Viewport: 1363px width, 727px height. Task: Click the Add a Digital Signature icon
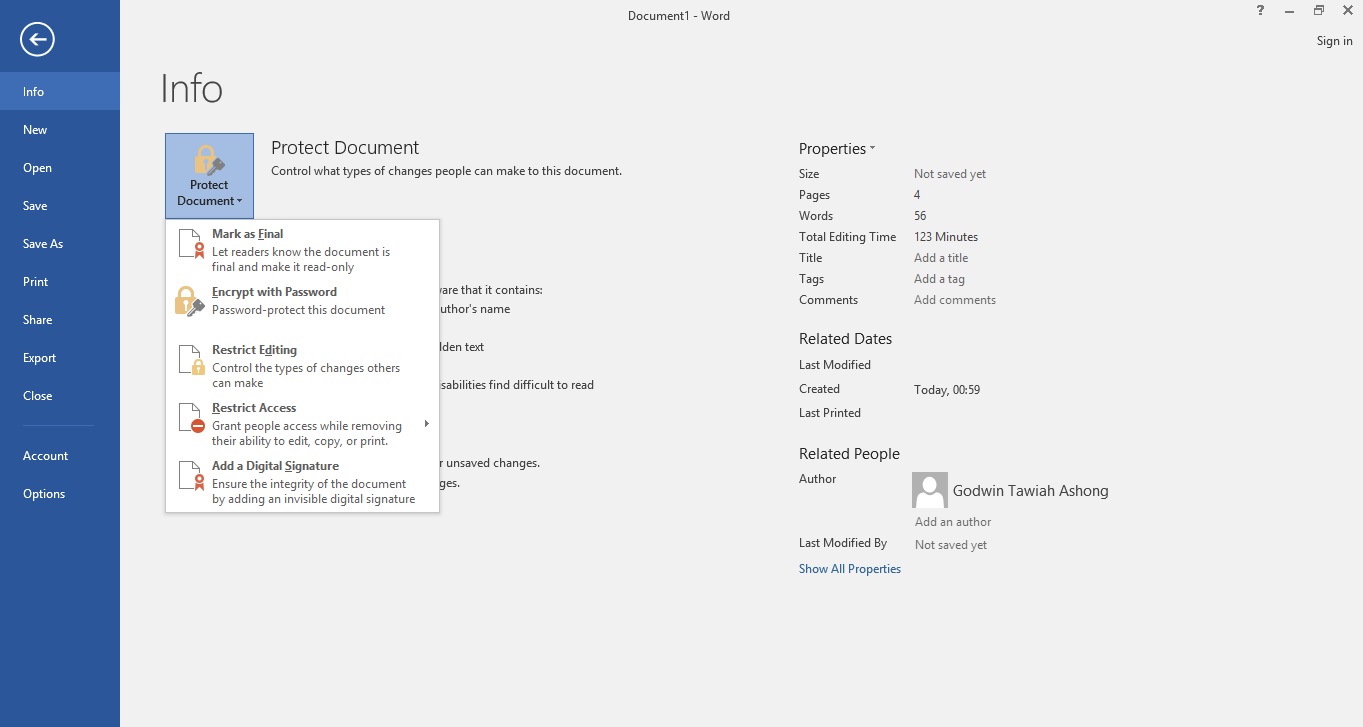click(x=190, y=475)
